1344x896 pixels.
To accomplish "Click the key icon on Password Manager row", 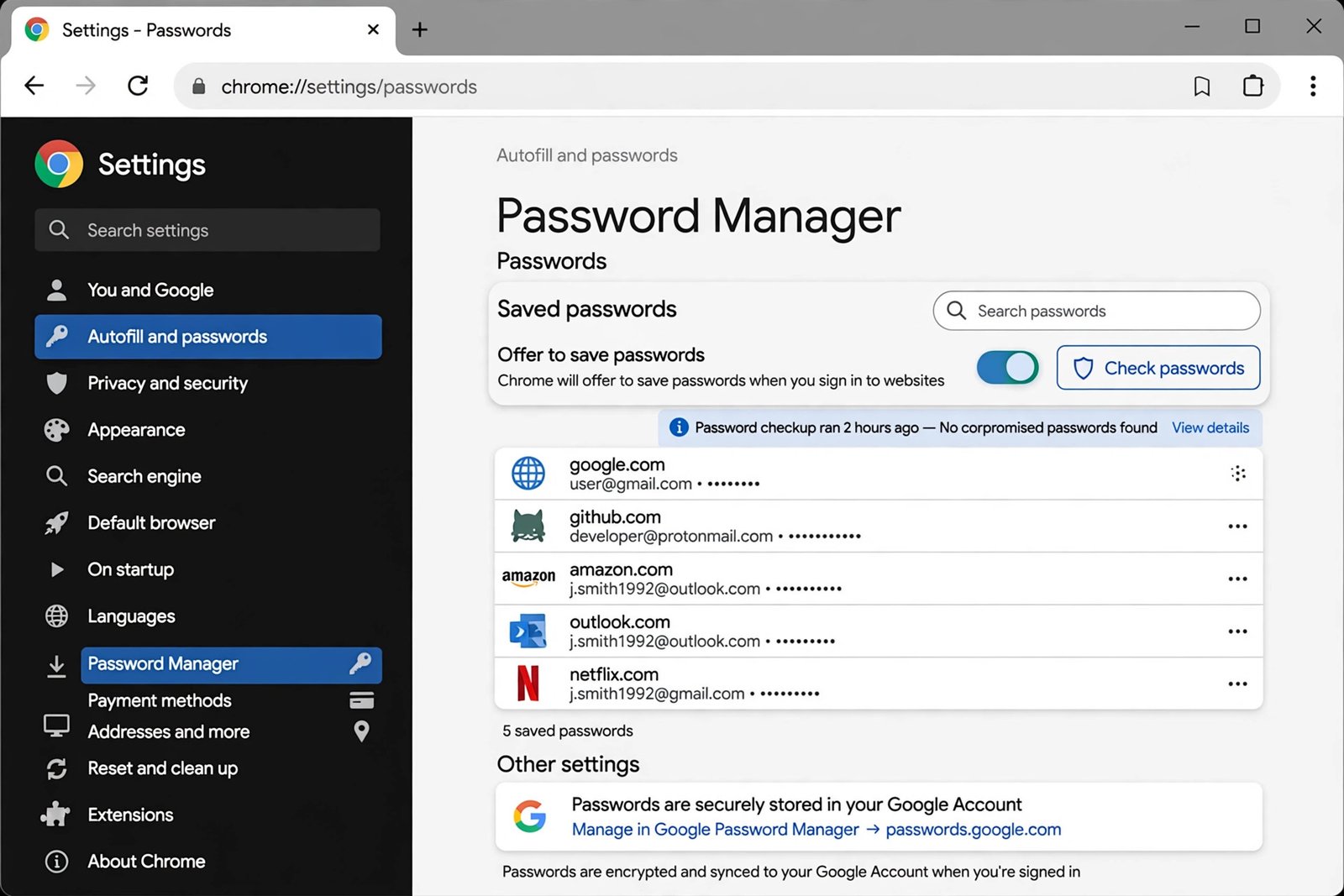I will (x=360, y=663).
